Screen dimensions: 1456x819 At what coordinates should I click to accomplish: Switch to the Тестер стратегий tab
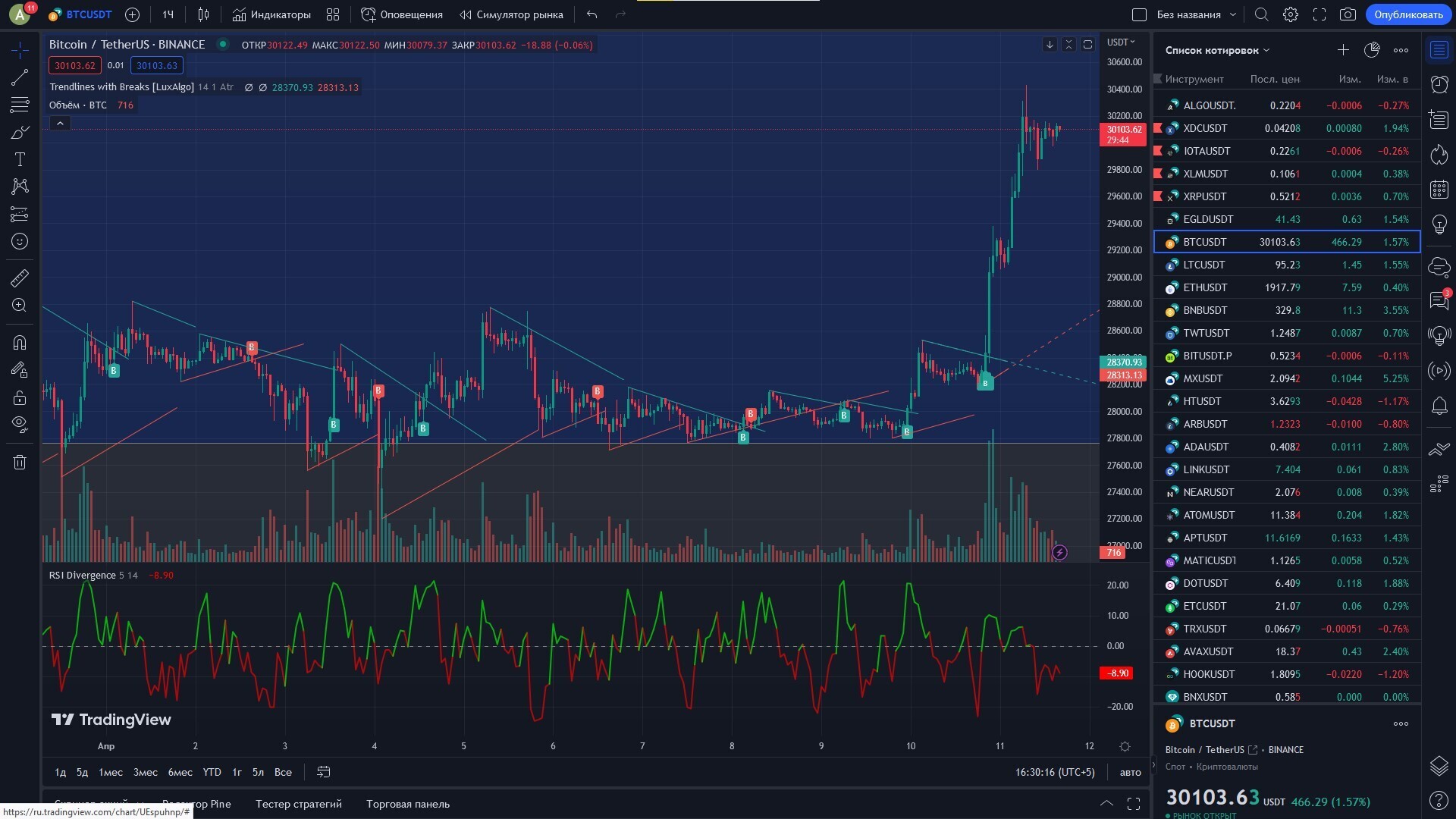[x=298, y=804]
